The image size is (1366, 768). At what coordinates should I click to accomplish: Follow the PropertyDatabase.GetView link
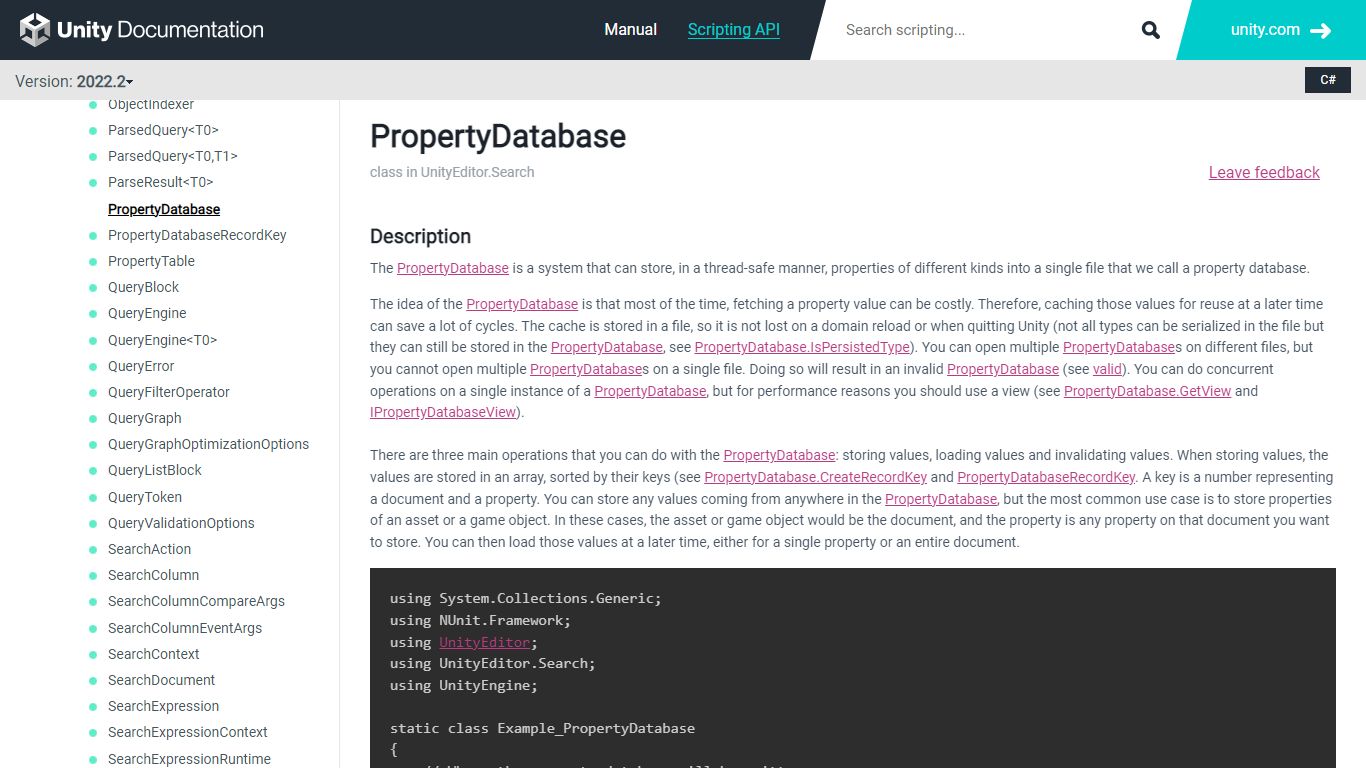coord(1147,391)
